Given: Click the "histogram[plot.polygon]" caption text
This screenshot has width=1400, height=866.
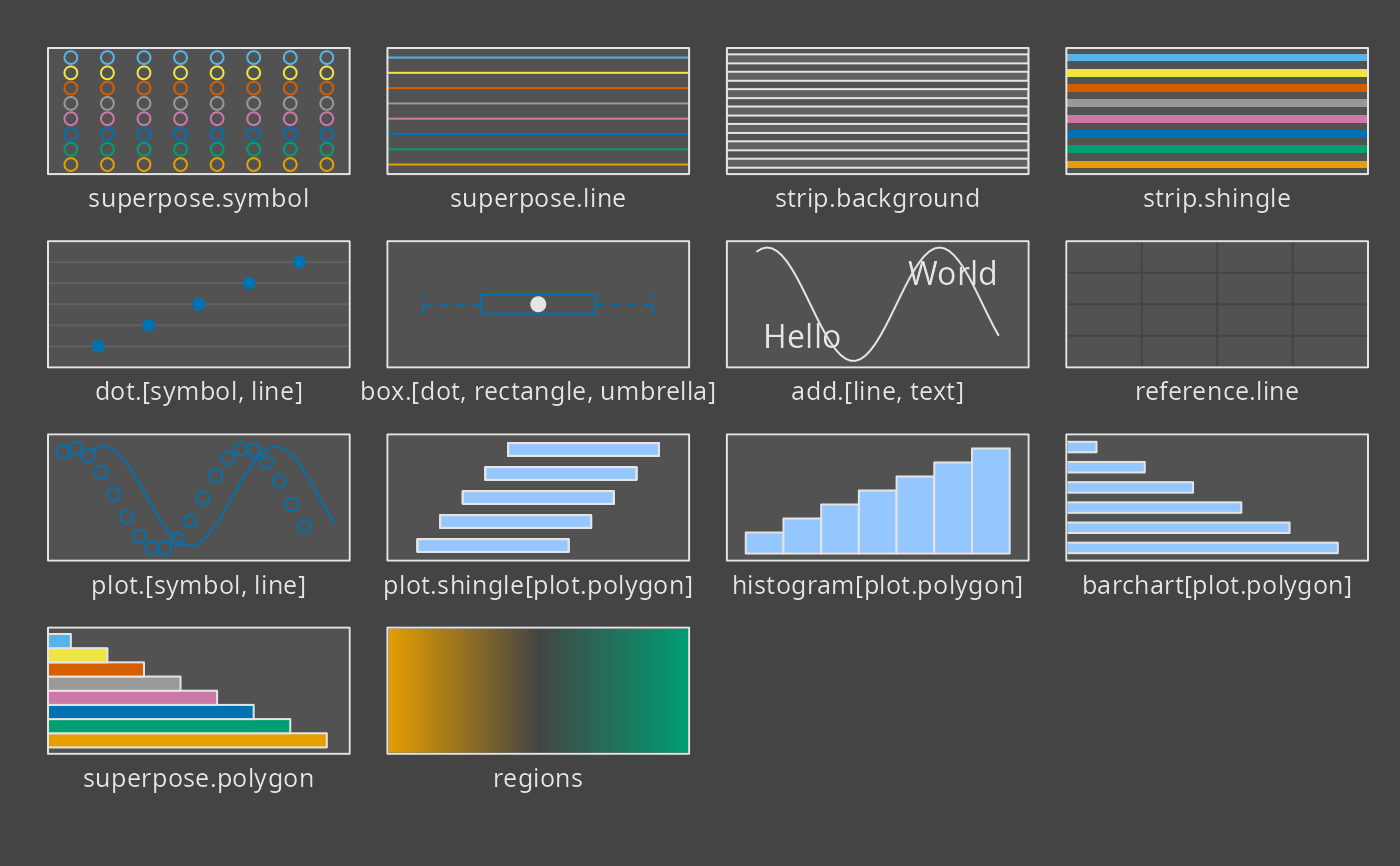Looking at the screenshot, I should [x=877, y=585].
